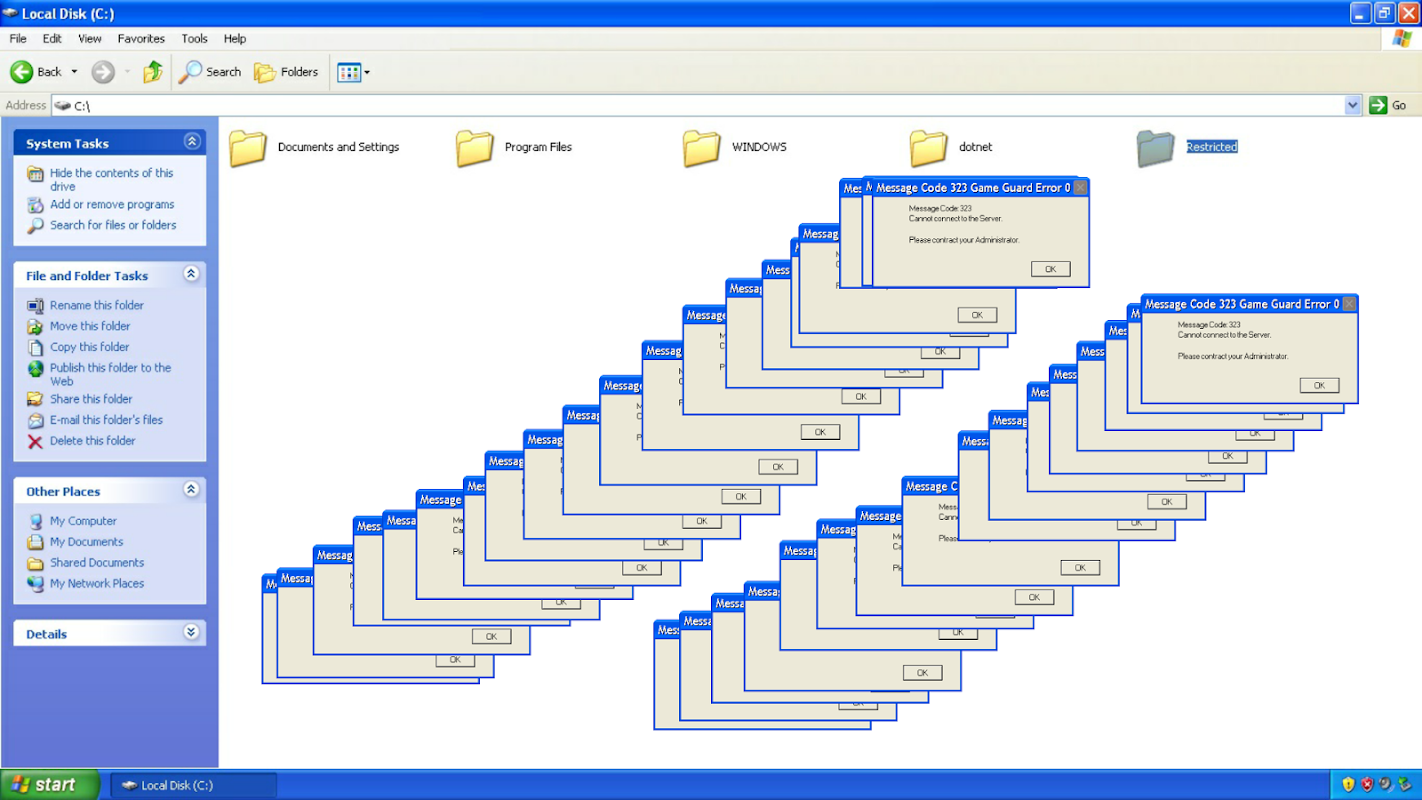This screenshot has width=1422, height=800.
Task: Click OK in the error dialog below the Restricted folder
Action: point(1050,269)
